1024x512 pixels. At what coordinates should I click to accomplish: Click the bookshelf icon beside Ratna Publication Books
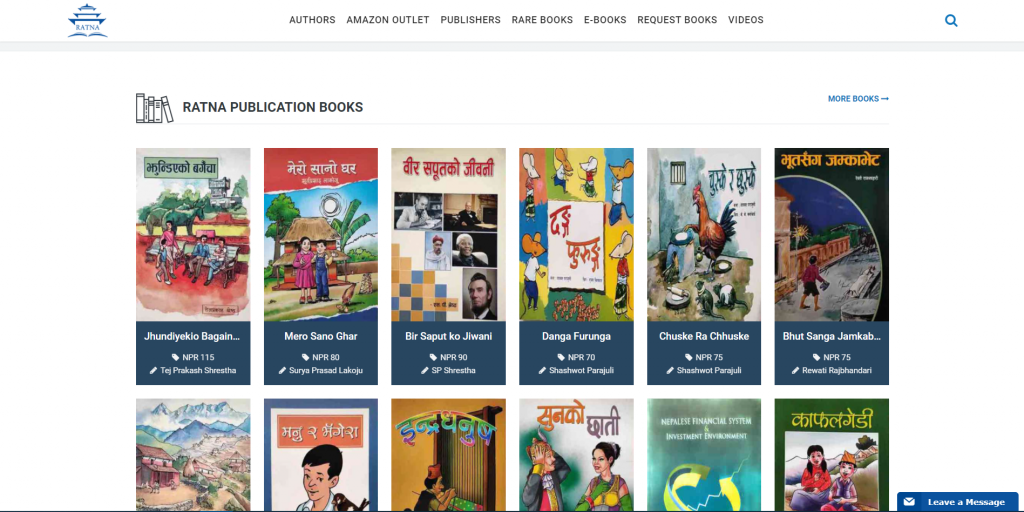(154, 108)
